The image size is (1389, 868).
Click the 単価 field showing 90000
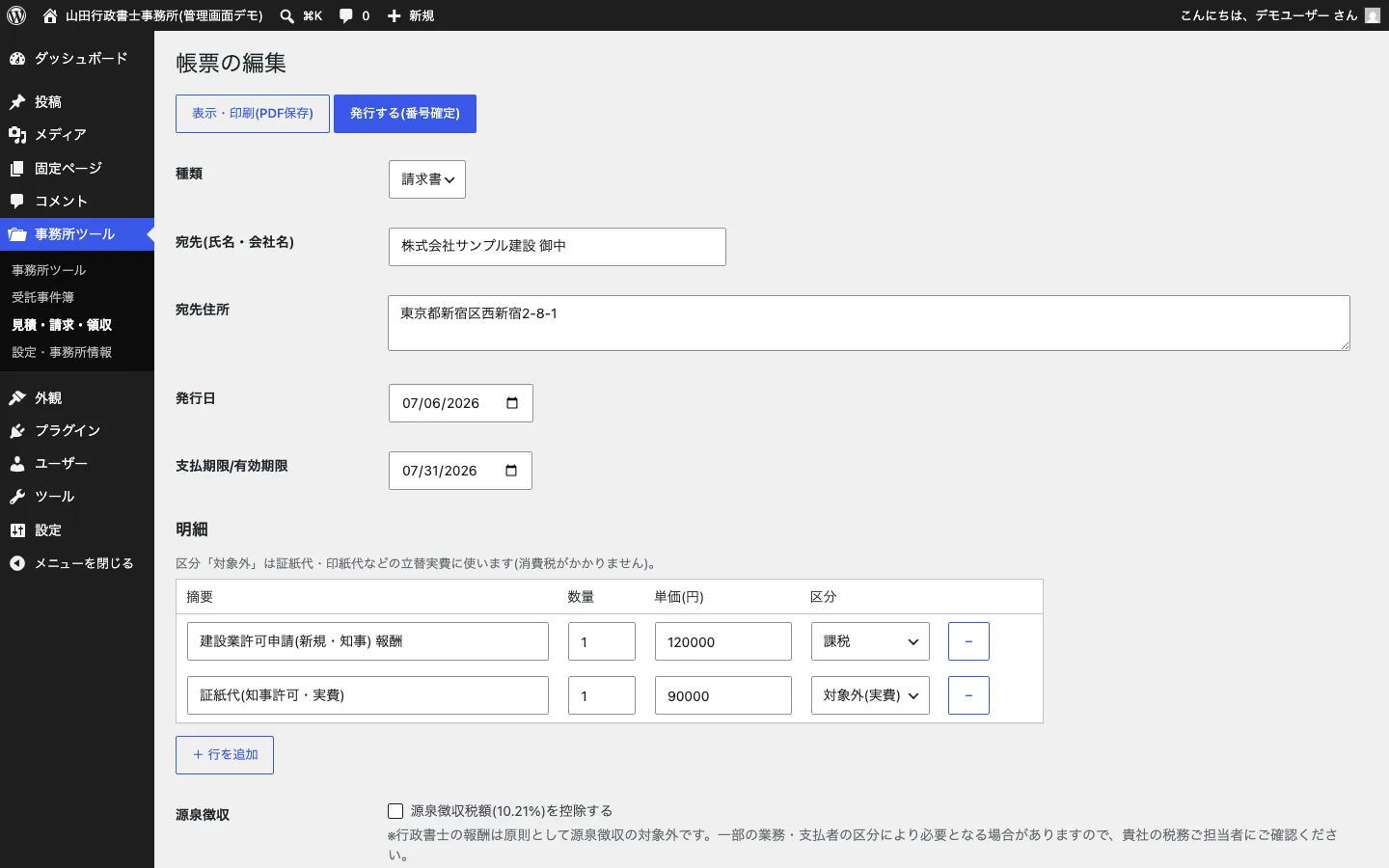[x=723, y=695]
